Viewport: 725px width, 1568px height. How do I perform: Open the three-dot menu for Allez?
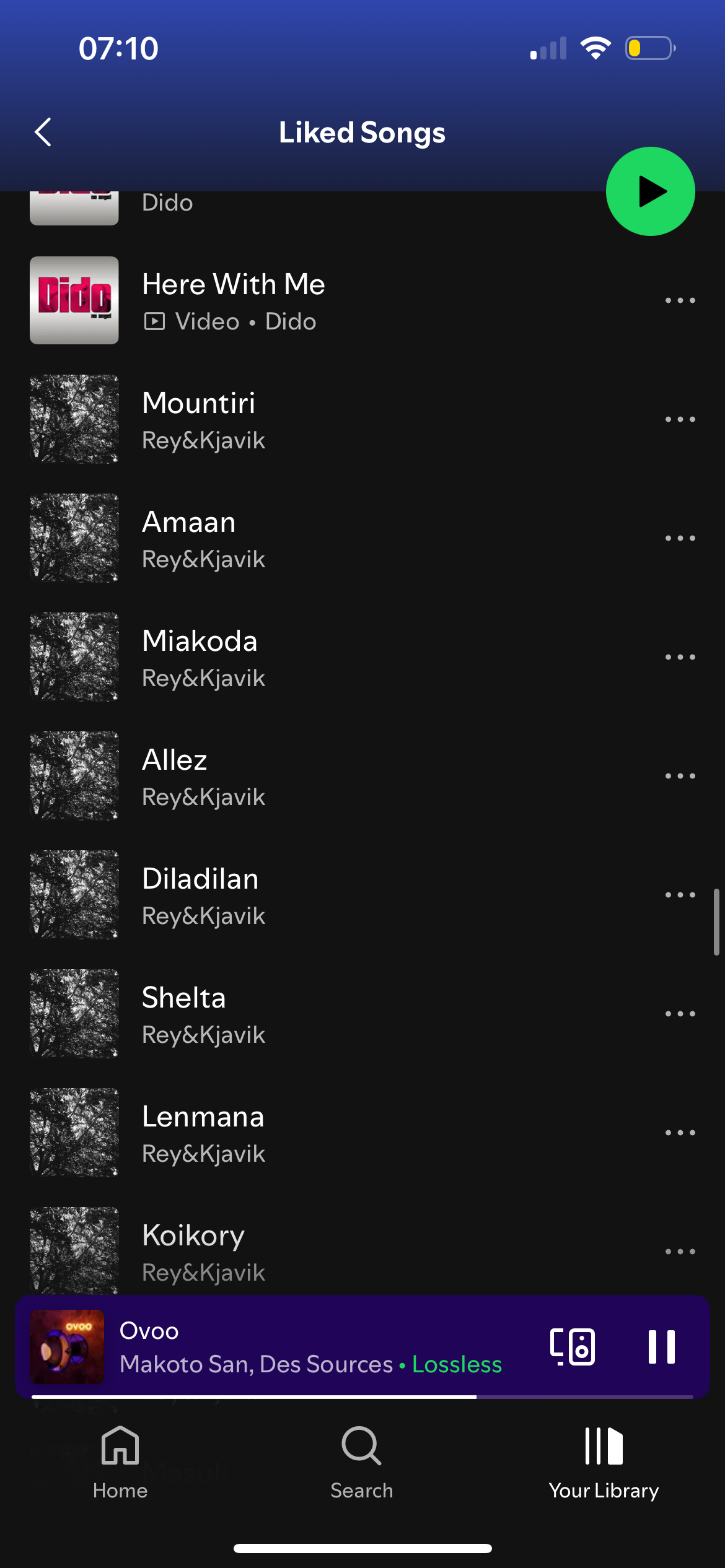[680, 776]
